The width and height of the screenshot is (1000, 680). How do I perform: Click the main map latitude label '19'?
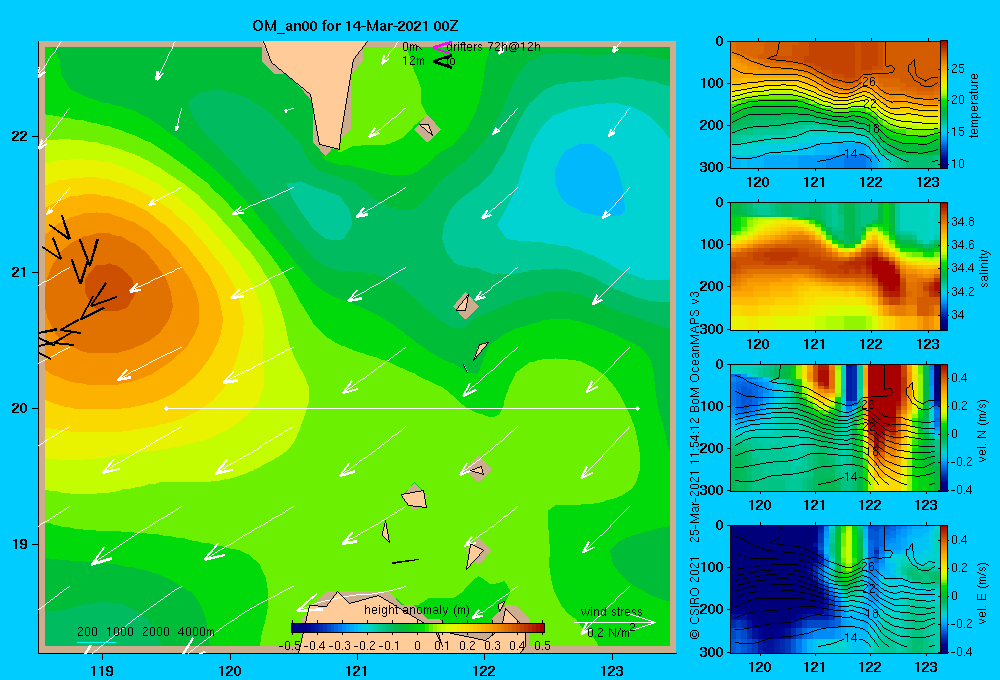click(20, 544)
